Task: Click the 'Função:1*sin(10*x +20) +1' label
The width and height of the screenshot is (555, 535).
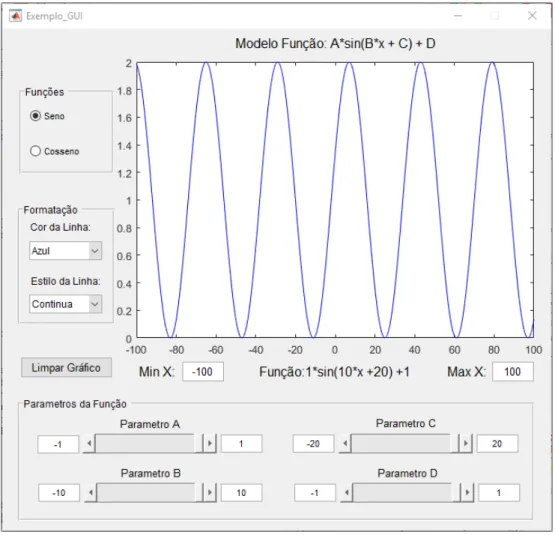Action: point(334,372)
